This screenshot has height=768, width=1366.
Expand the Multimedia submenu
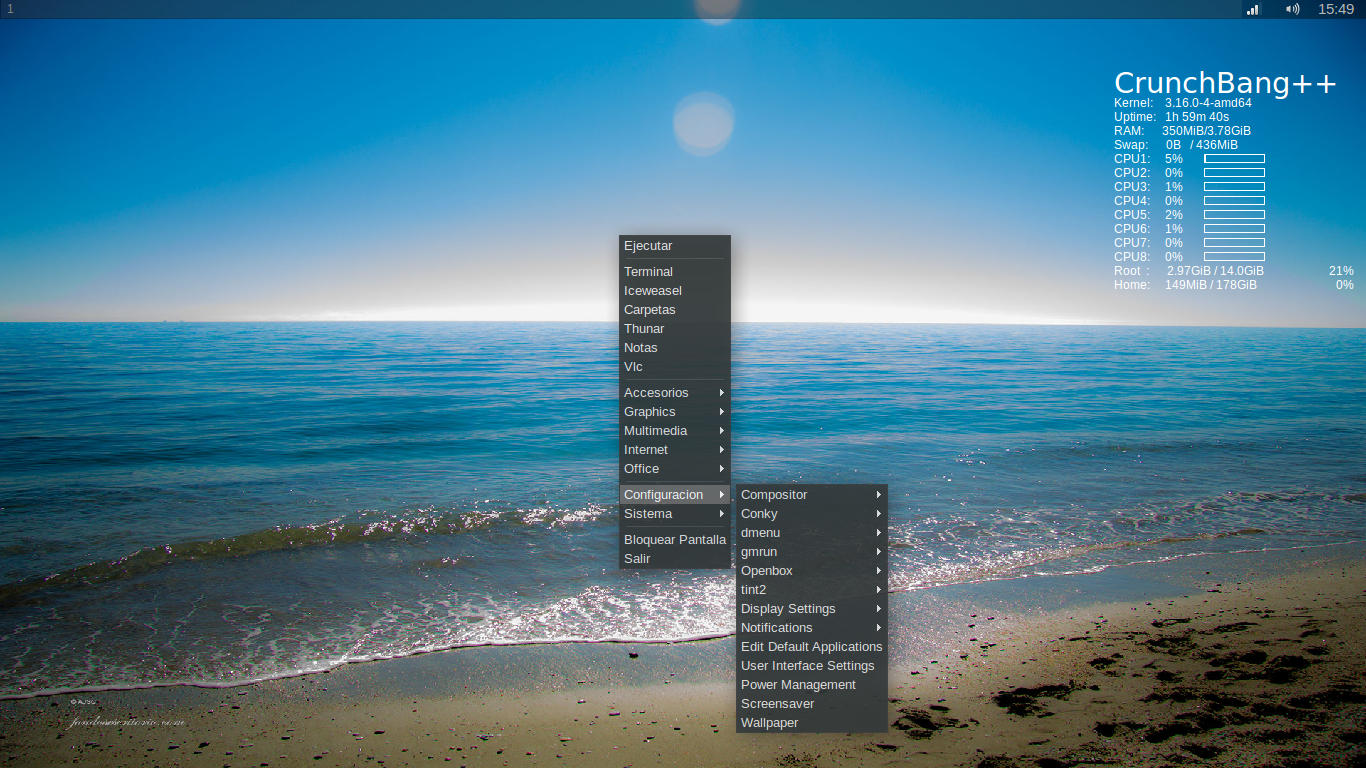point(655,430)
